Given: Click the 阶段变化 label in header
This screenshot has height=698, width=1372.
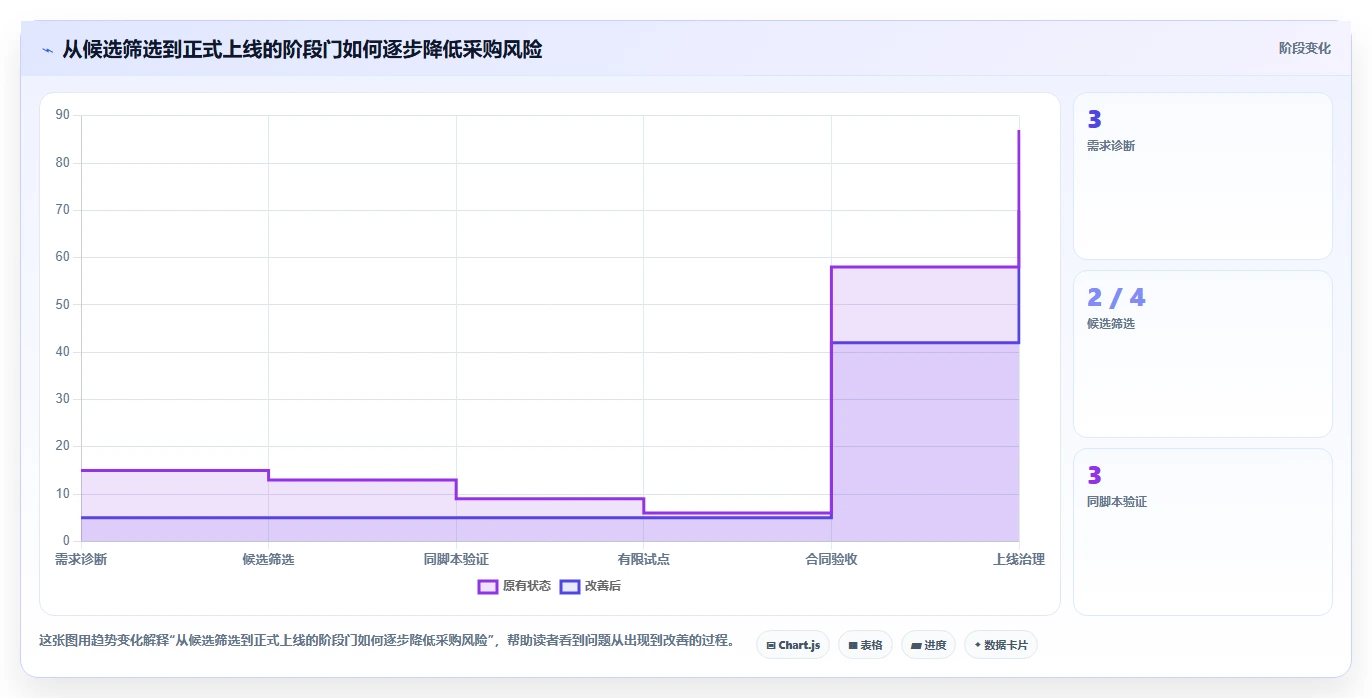Looking at the screenshot, I should point(1305,48).
